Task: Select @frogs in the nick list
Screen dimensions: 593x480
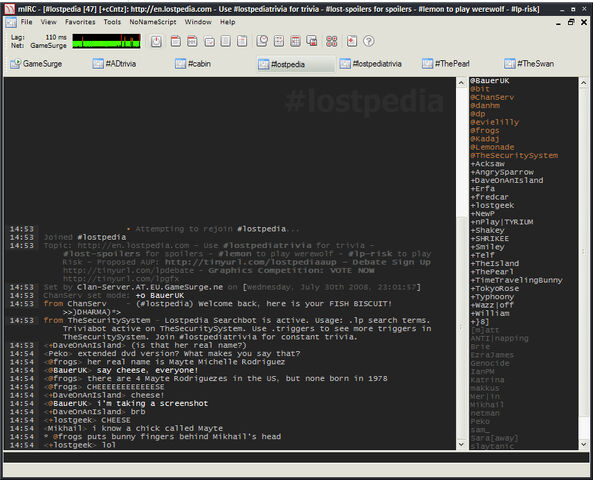Action: coord(484,130)
